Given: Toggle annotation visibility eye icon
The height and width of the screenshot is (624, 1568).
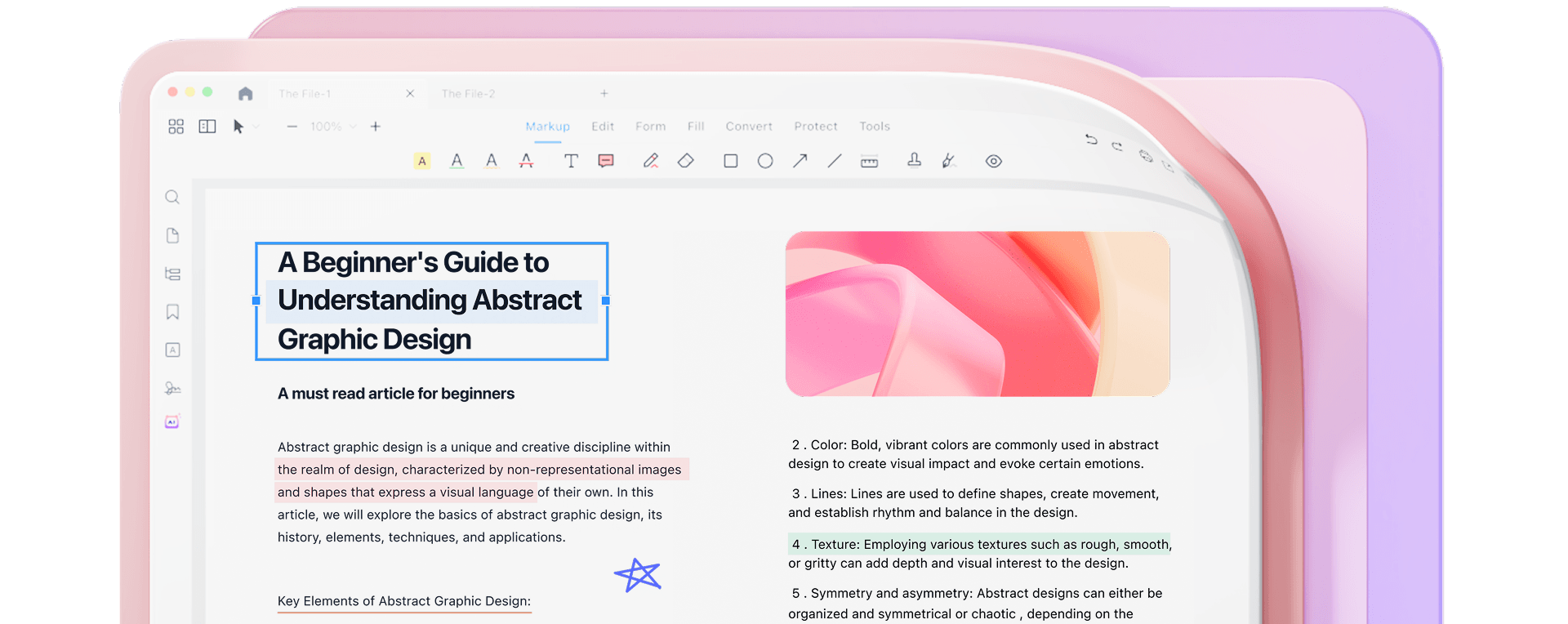Looking at the screenshot, I should coord(994,162).
